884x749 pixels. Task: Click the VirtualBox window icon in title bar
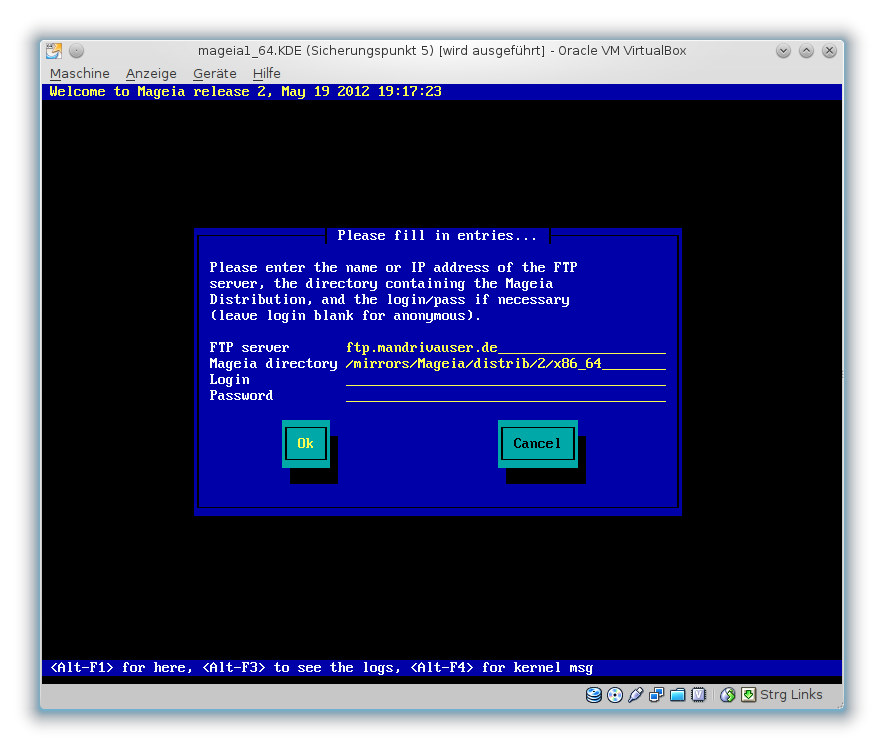(54, 51)
